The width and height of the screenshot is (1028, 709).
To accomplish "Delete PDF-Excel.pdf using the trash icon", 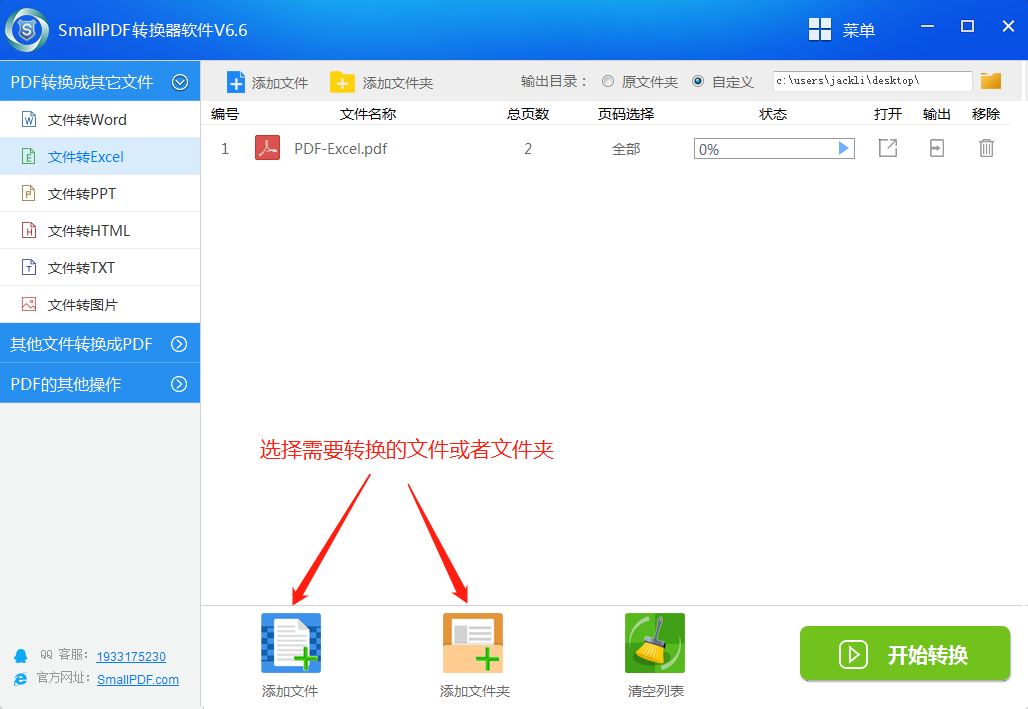I will 986,148.
